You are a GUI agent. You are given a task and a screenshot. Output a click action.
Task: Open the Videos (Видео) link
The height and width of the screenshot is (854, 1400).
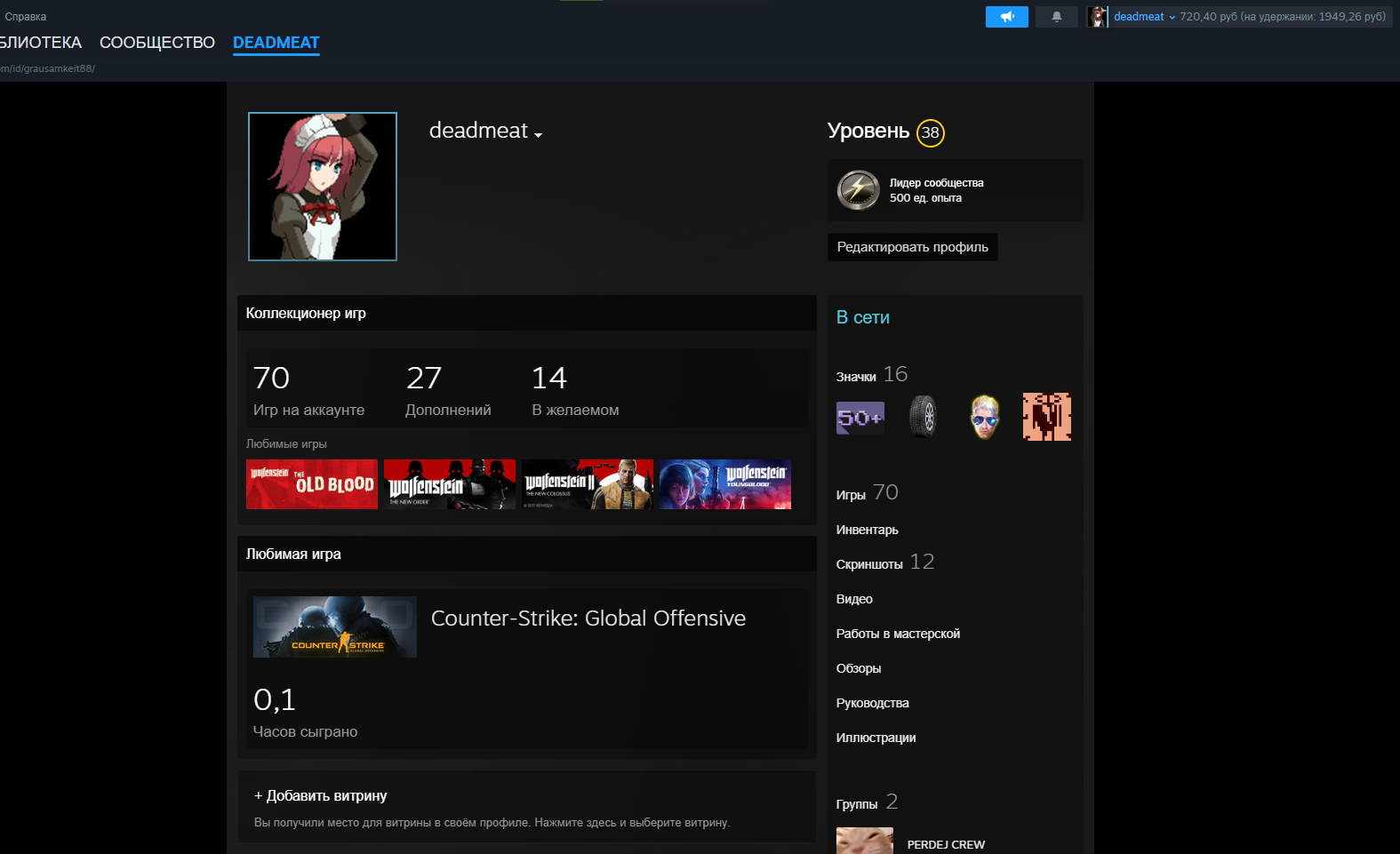tap(854, 599)
